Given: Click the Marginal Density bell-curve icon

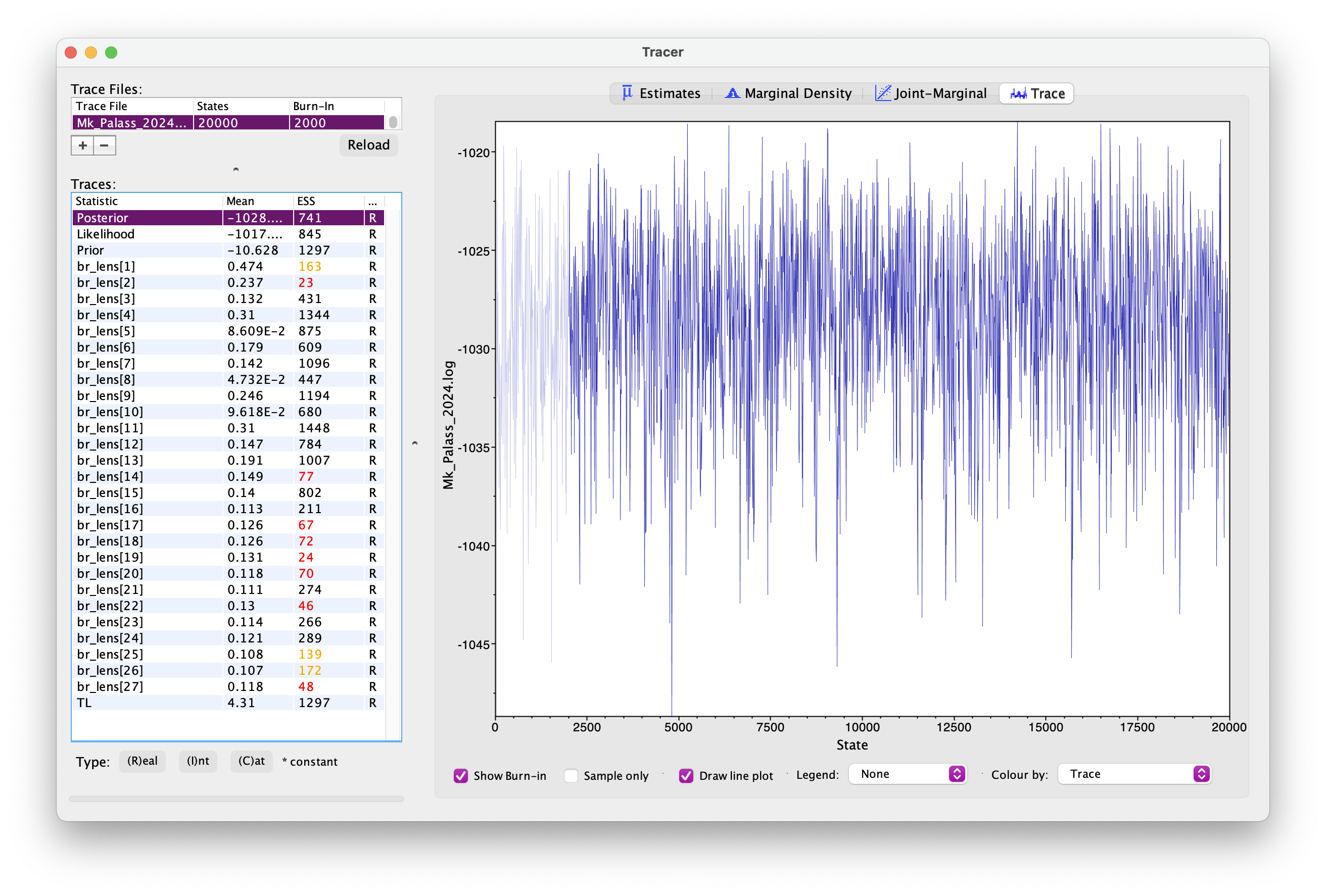Looking at the screenshot, I should [x=732, y=93].
